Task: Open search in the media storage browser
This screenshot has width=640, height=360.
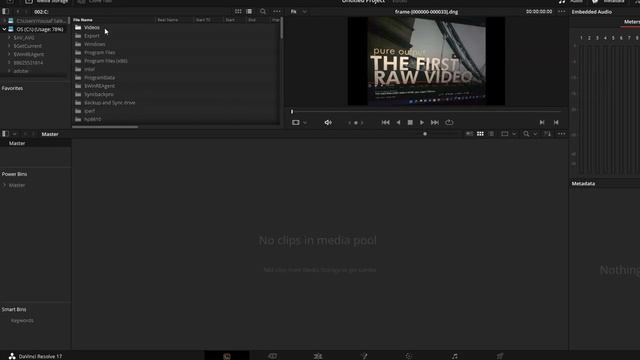Action: tap(263, 11)
